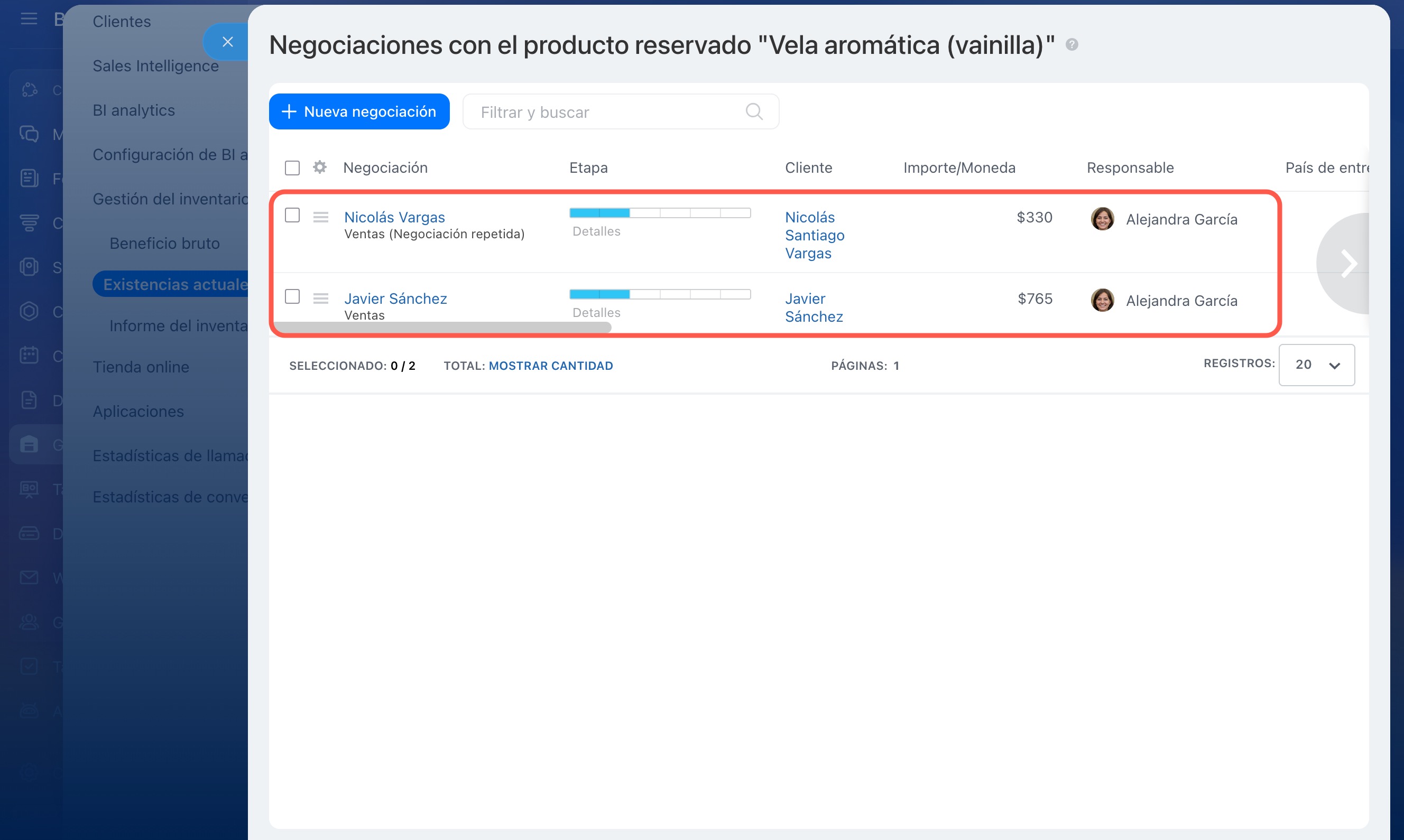
Task: Check the Nicolás Vargas row checkbox
Action: point(292,216)
